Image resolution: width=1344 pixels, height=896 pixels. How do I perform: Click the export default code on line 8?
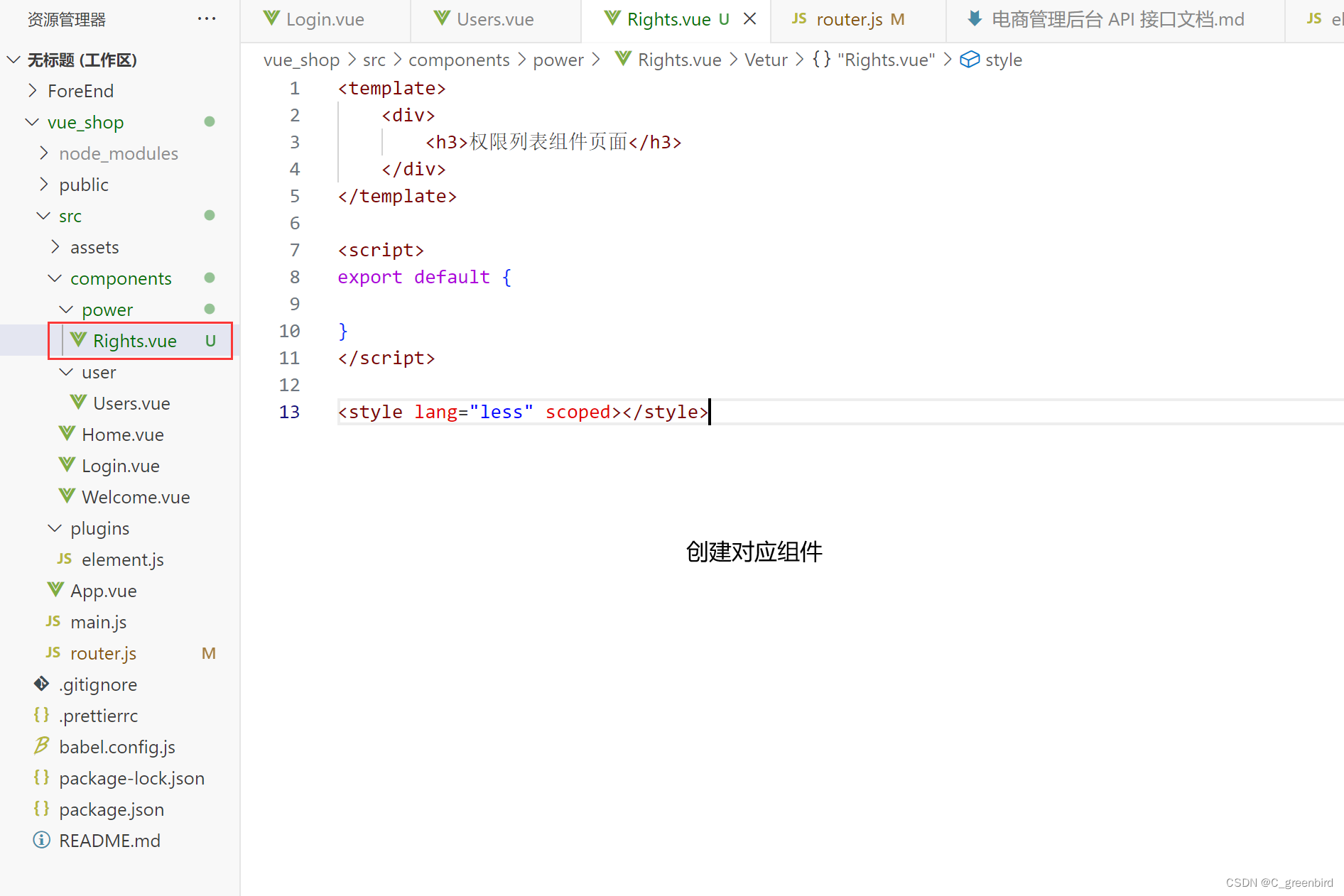[424, 277]
